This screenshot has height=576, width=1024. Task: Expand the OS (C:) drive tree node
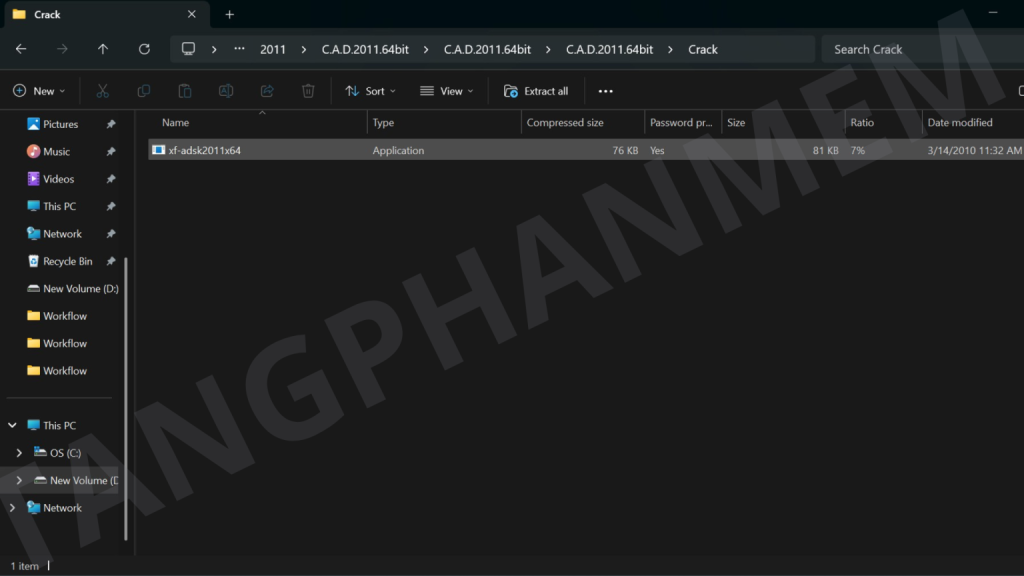[x=19, y=453]
